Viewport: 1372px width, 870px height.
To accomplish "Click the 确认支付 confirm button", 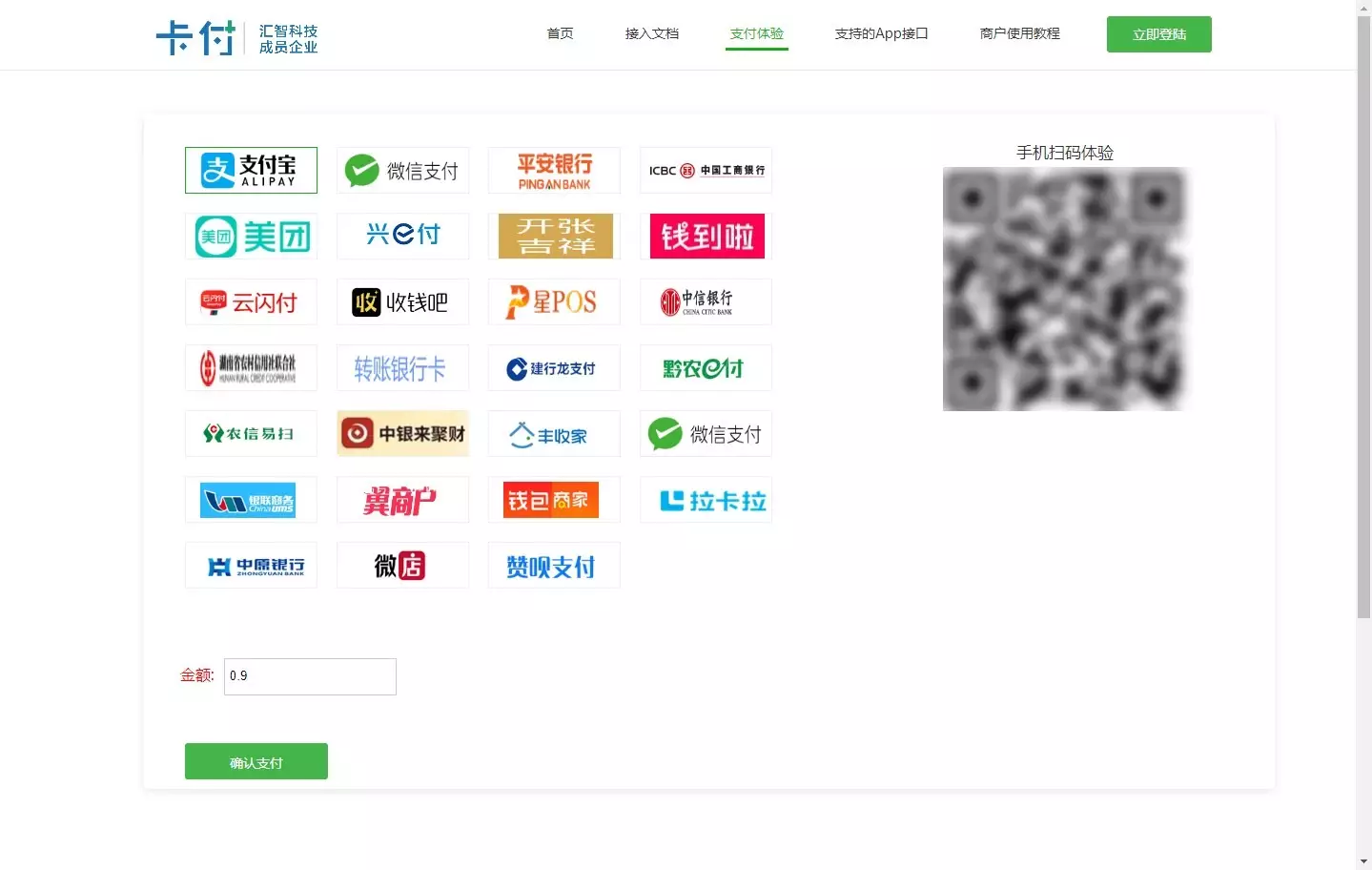I will coord(256,761).
